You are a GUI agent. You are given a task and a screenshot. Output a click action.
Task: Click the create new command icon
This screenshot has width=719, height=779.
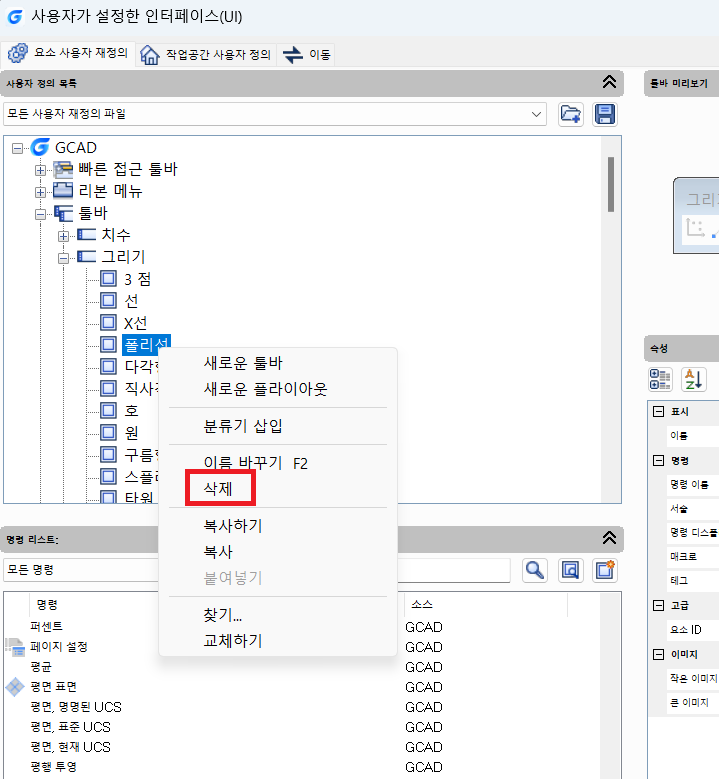[604, 570]
